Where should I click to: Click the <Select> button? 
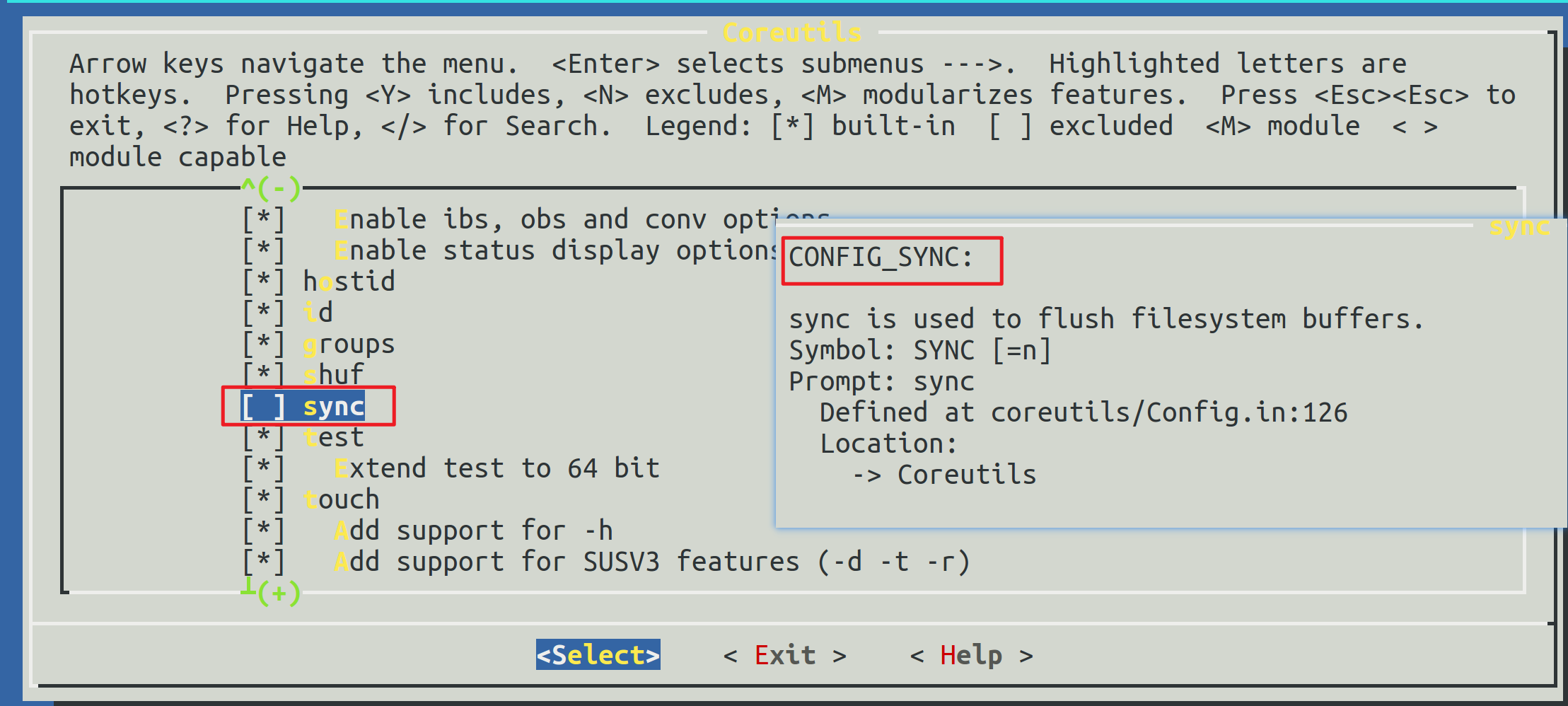pyautogui.click(x=598, y=655)
